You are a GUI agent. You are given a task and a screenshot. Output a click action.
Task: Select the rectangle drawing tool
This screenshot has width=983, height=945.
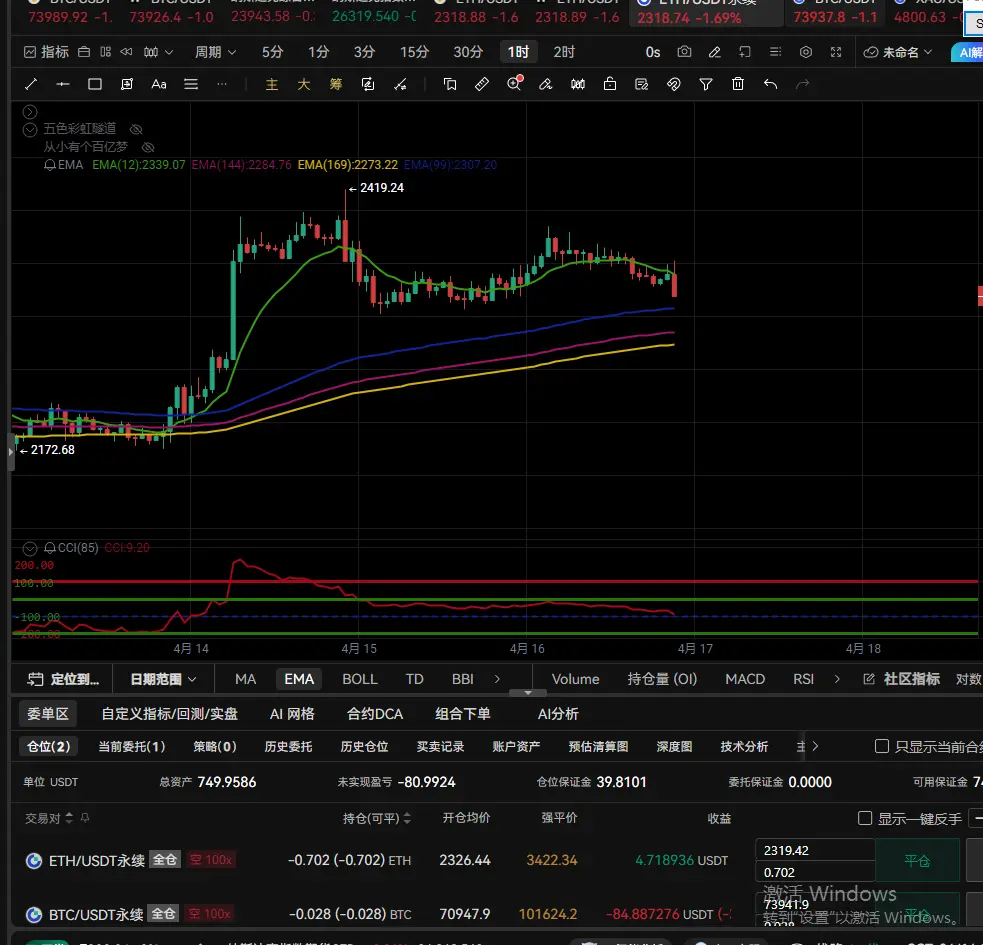95,84
